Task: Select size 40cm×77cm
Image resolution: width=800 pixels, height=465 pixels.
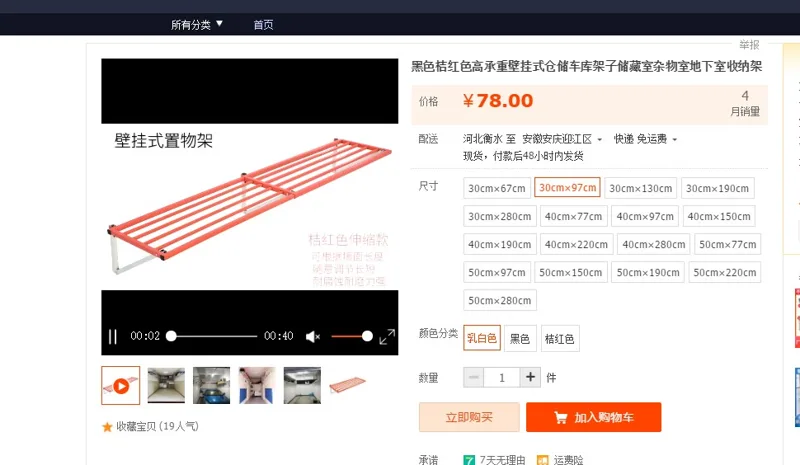Action: click(573, 216)
